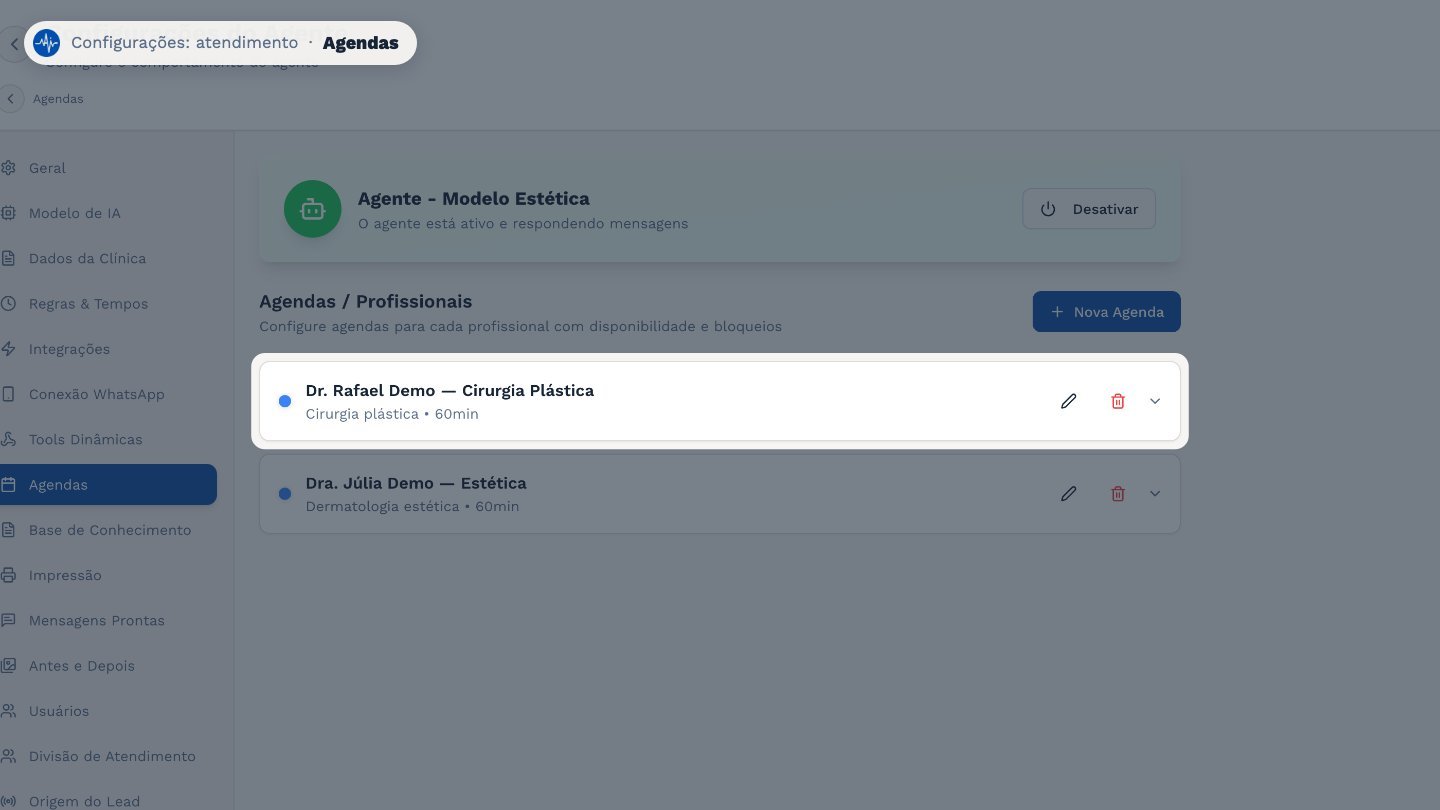Open Mensagens Prontas sidebar item
The width and height of the screenshot is (1440, 810).
coord(108,620)
